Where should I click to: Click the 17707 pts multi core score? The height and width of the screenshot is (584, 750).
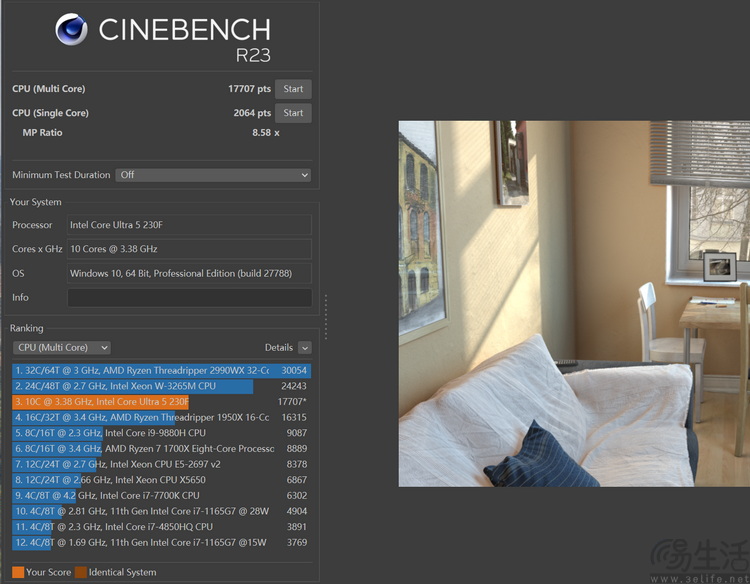coord(249,89)
